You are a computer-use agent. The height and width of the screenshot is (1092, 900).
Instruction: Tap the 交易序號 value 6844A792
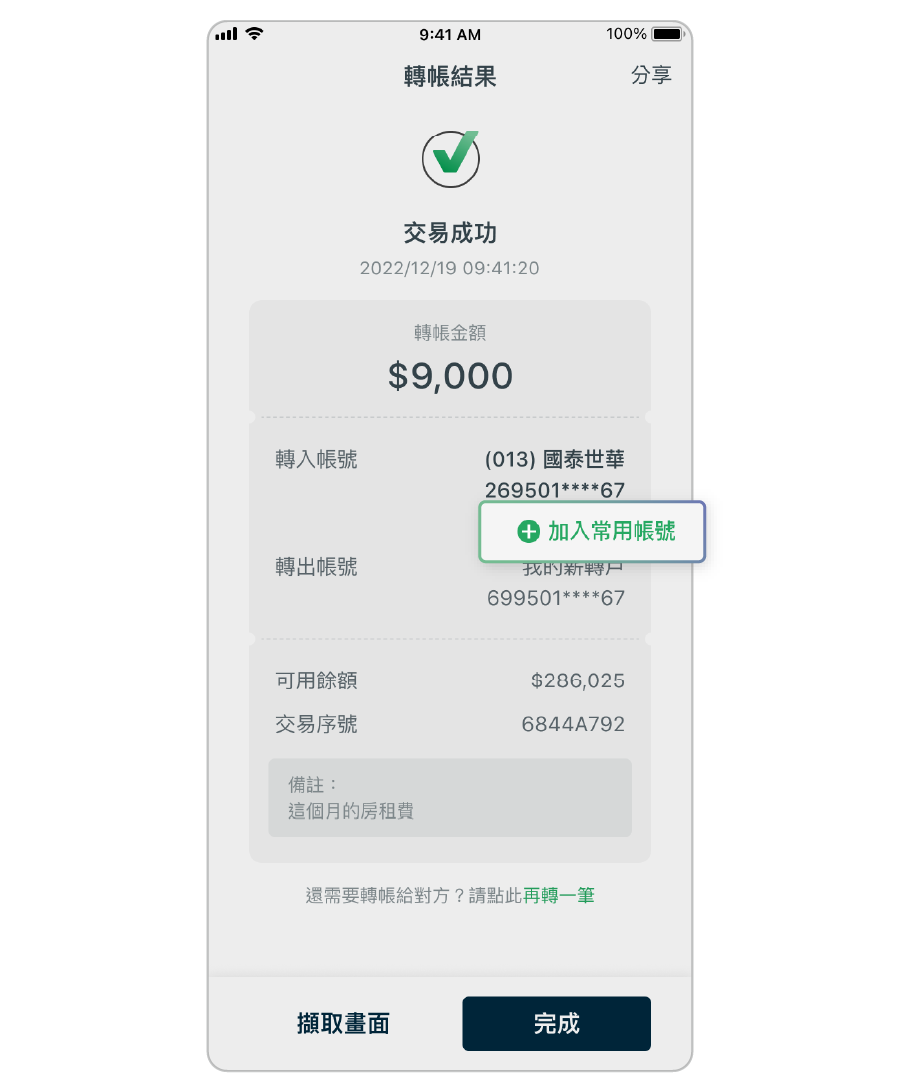pos(573,724)
